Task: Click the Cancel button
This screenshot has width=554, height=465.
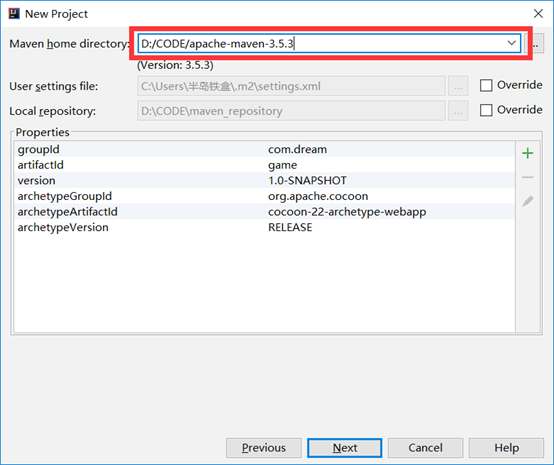Action: [425, 448]
